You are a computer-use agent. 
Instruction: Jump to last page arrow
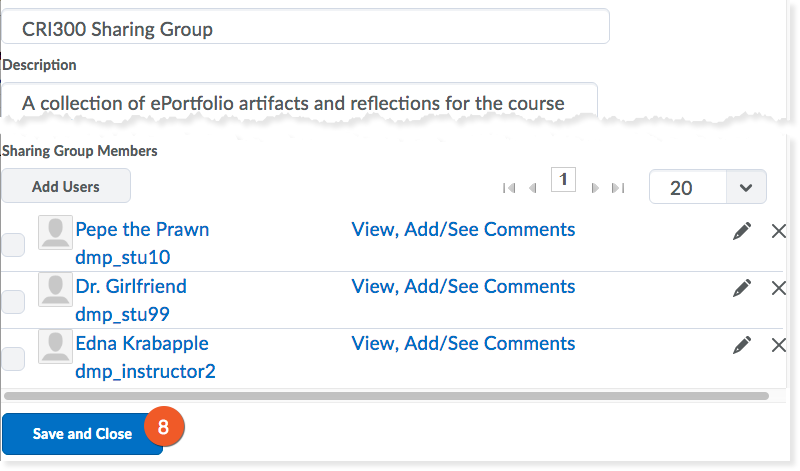618,187
